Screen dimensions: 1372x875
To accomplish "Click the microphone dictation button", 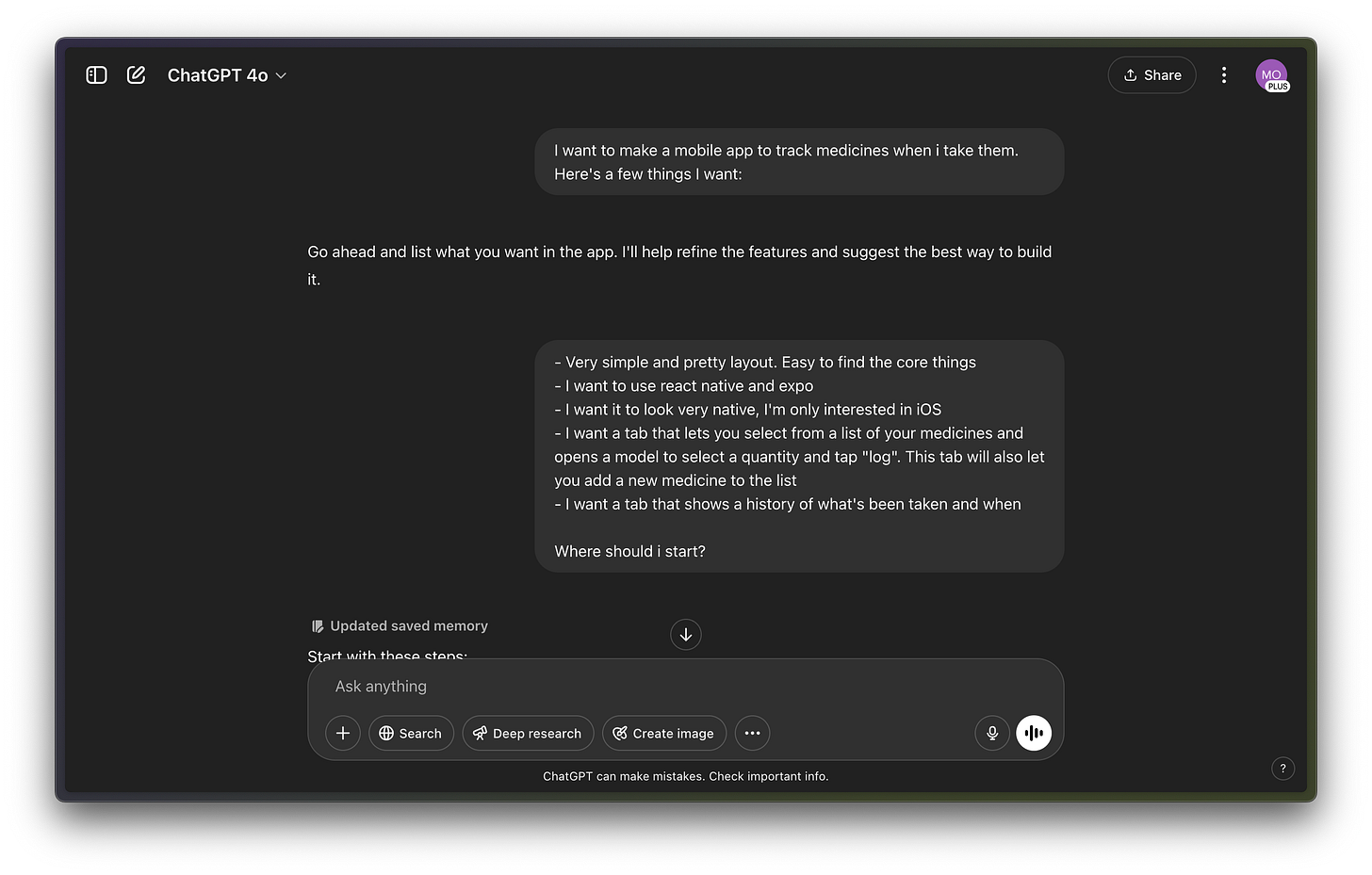I will click(992, 733).
